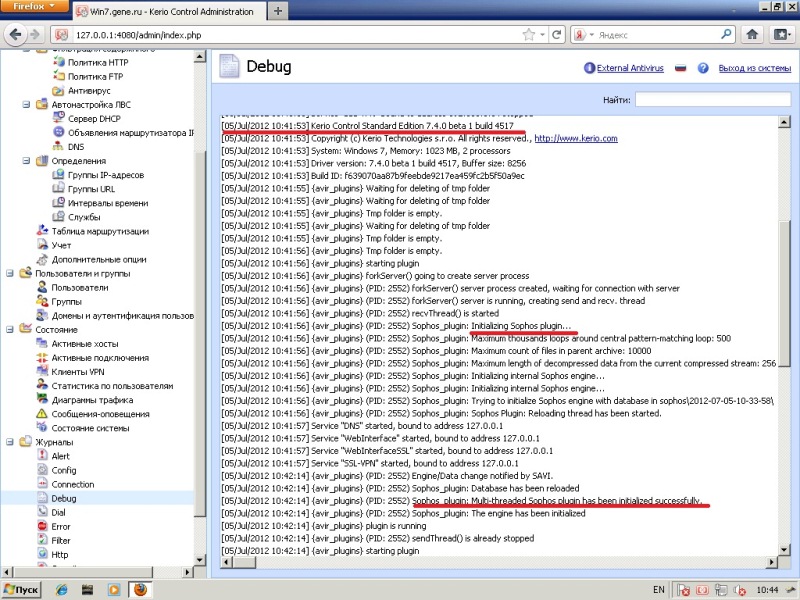Launch Internet Explorer from the taskbar
Screen dimensions: 800x600
click(62, 589)
